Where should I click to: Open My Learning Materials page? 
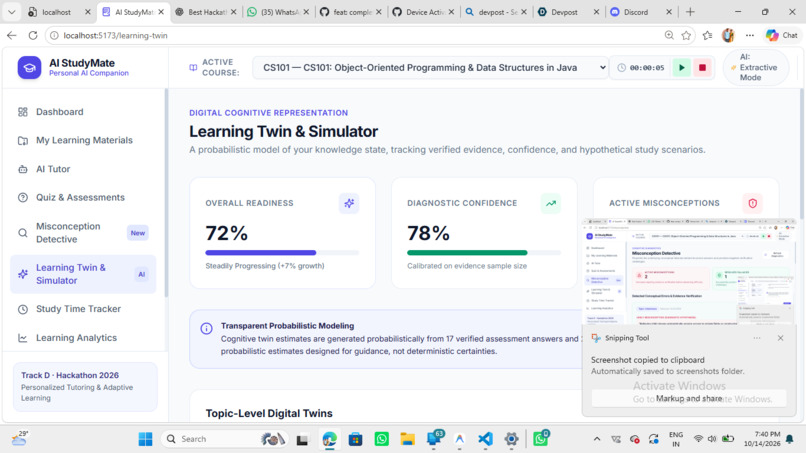pos(84,140)
